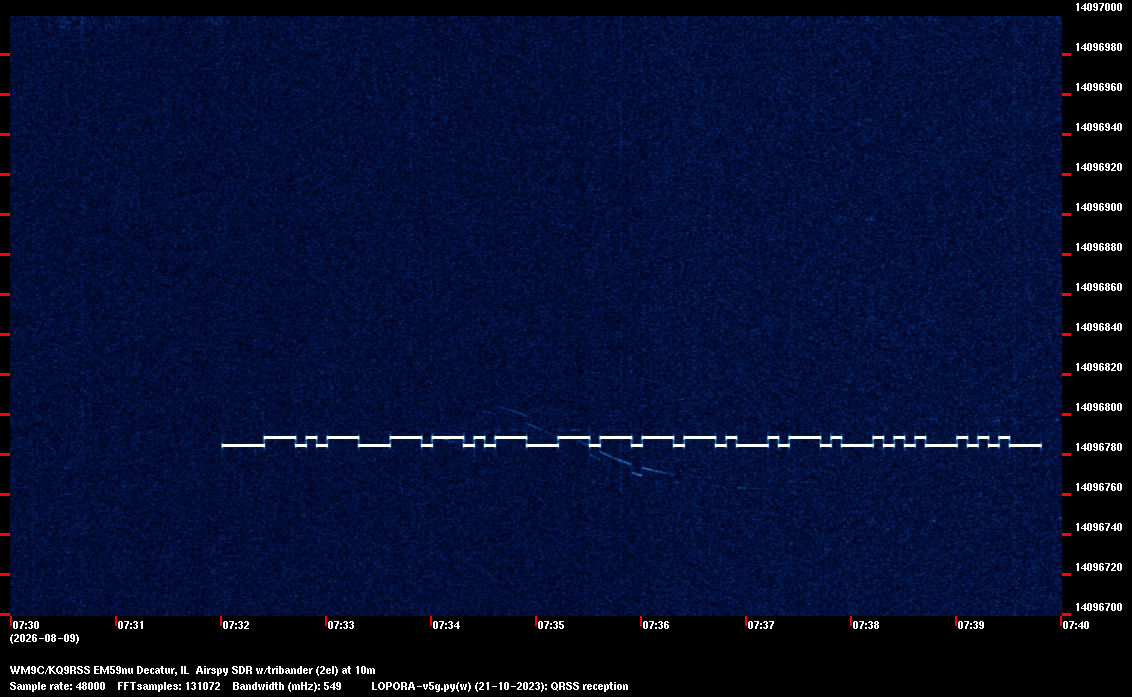Click the Bandwidth (mHz): 549 text
Image resolution: width=1132 pixels, height=697 pixels.
(x=287, y=686)
